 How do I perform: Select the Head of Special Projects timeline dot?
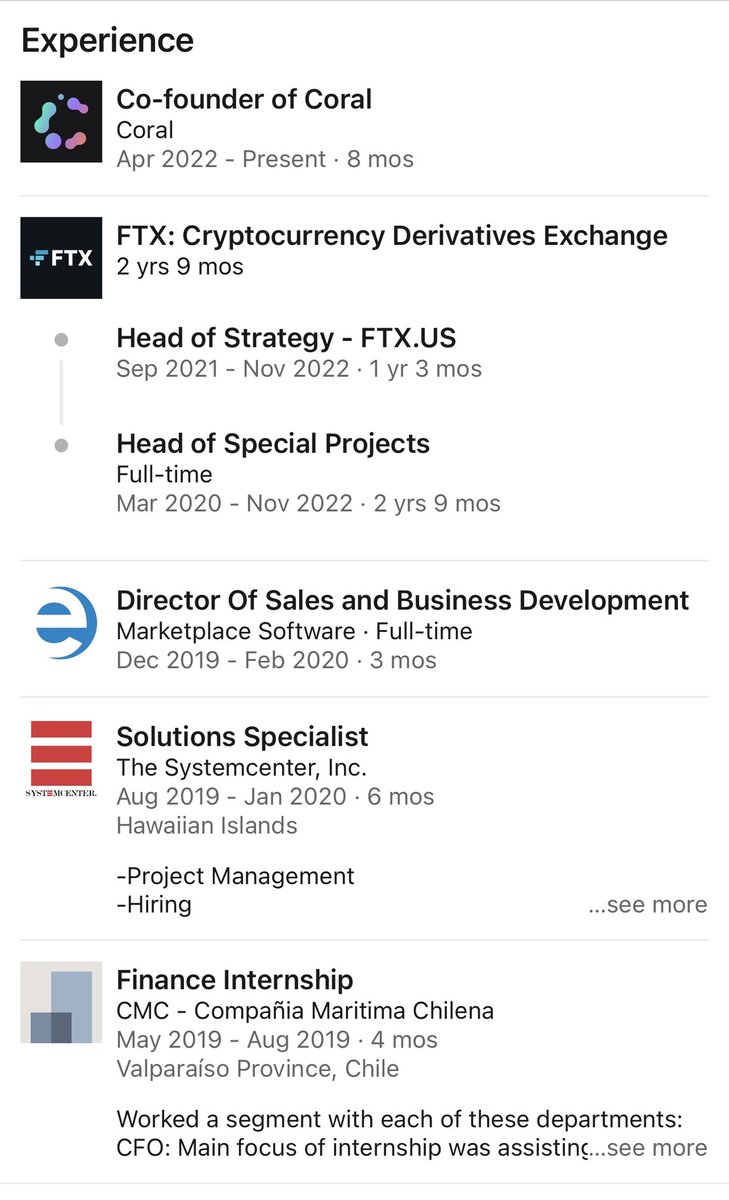click(x=61, y=445)
